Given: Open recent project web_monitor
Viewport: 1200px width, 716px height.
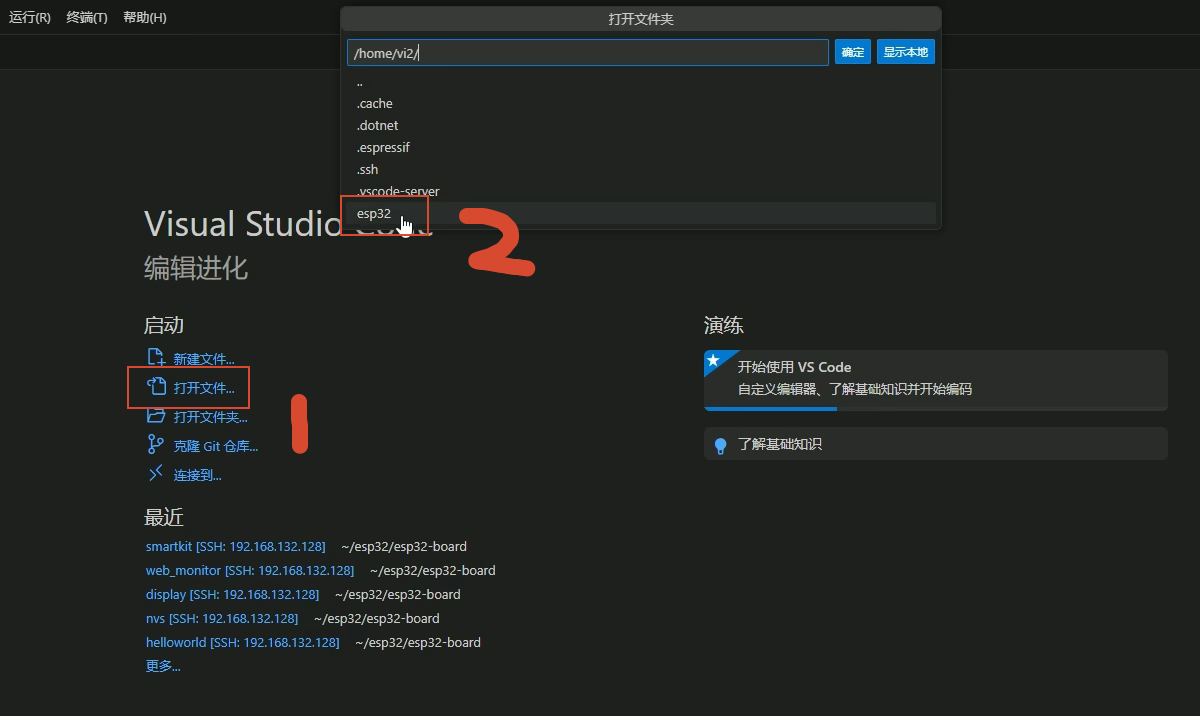Looking at the screenshot, I should pos(249,571).
